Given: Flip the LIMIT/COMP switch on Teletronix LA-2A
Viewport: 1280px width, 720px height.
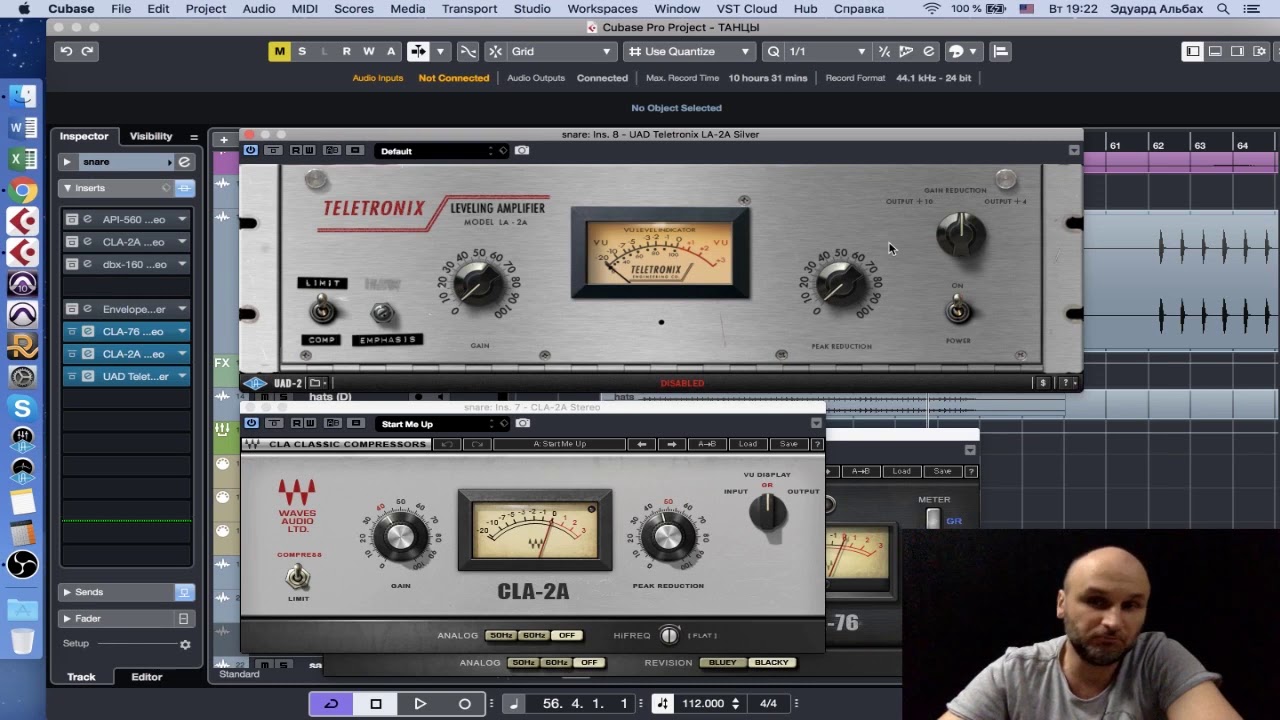Looking at the screenshot, I should [322, 311].
